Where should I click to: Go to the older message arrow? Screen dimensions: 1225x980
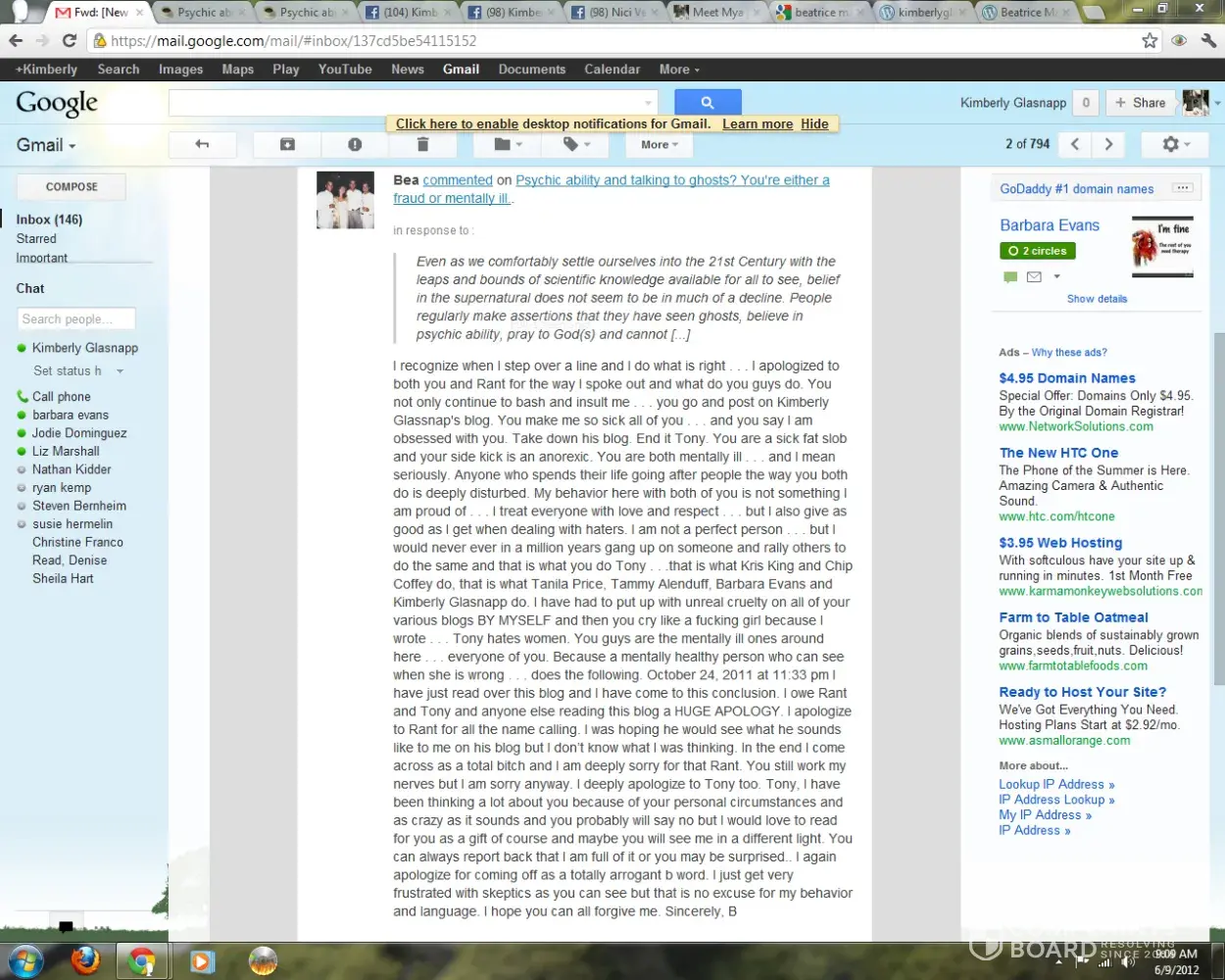1108,144
